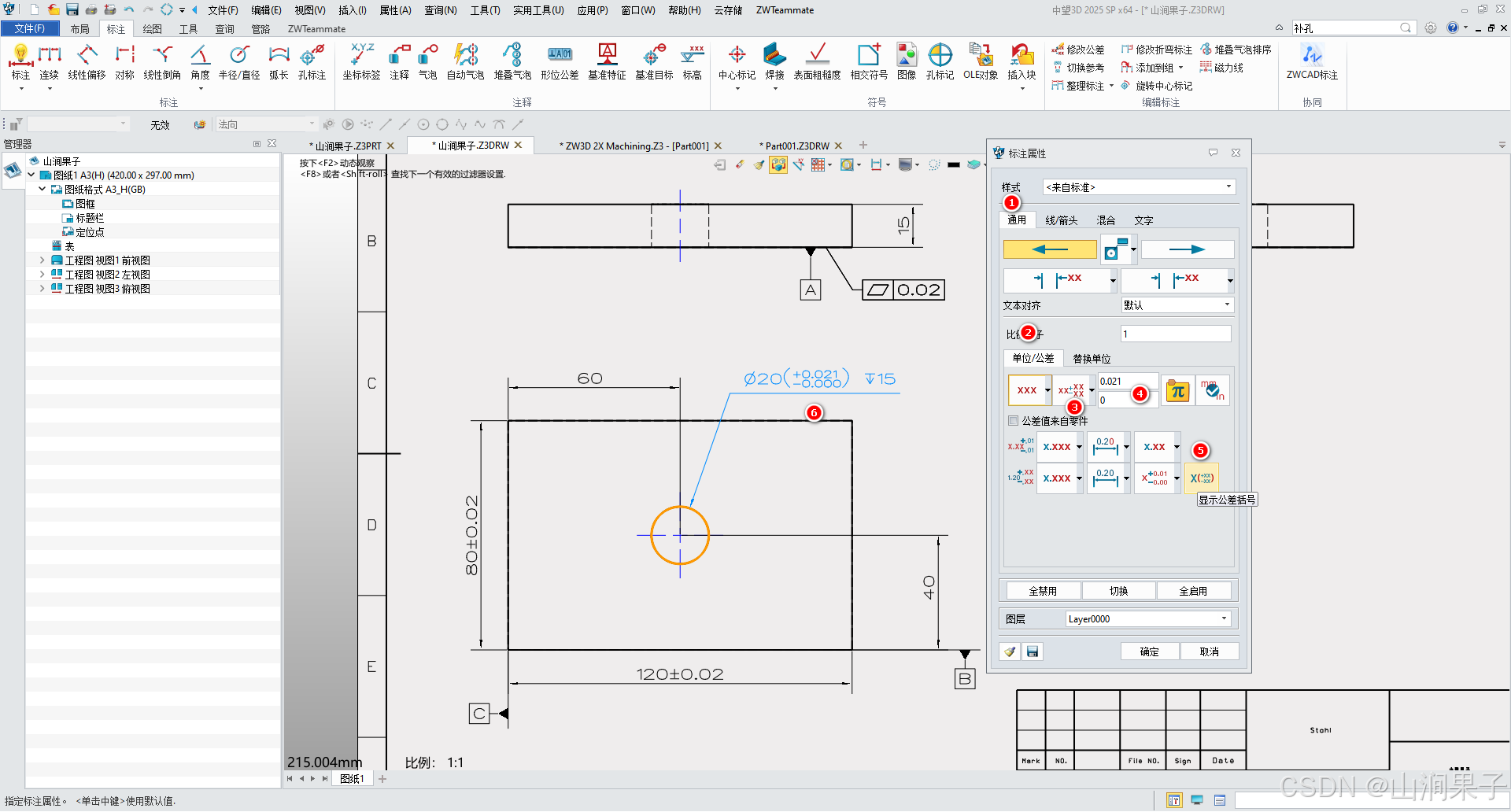Select the 对称 symmetric dimension tool
The image size is (1511, 812).
pos(124,62)
